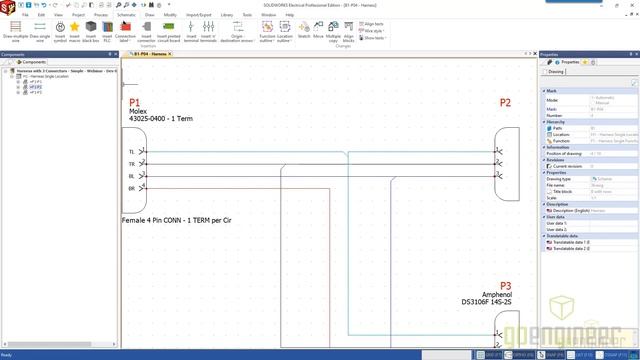640x360 pixels.
Task: Select the Multiple copy tool
Action: 333,31
